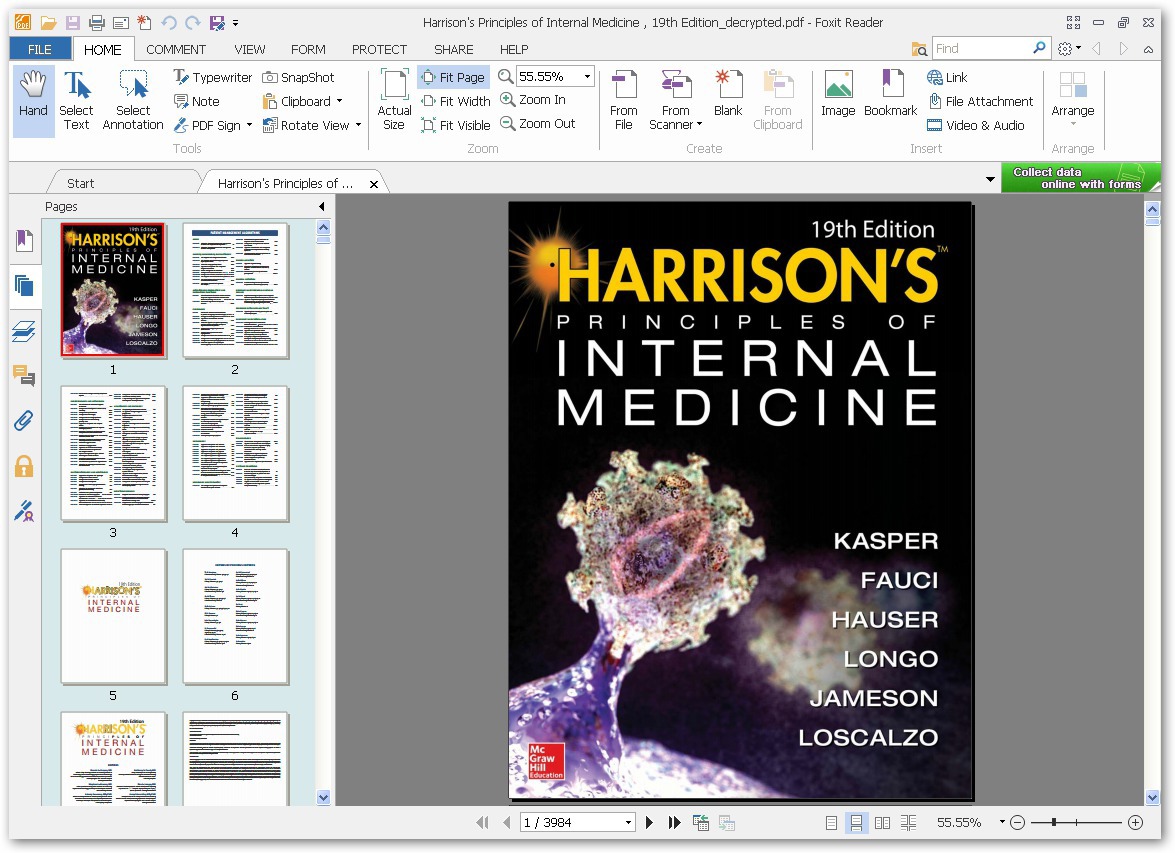Click the Typewriter tool
Image resolution: width=1175 pixels, height=853 pixels.
(212, 77)
